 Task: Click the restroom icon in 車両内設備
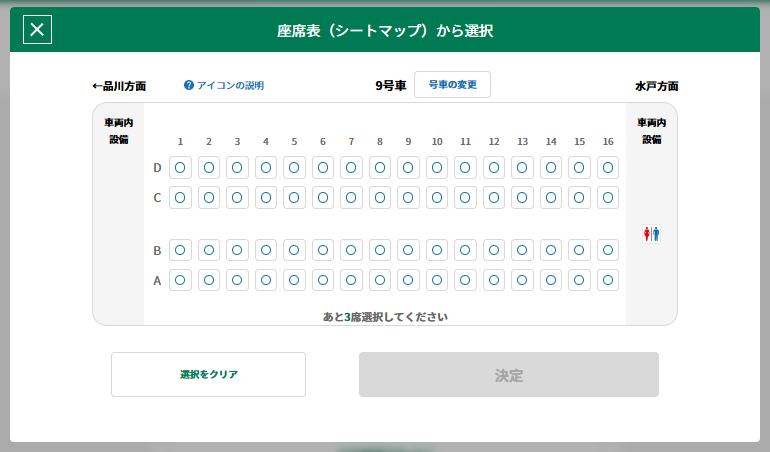click(652, 234)
